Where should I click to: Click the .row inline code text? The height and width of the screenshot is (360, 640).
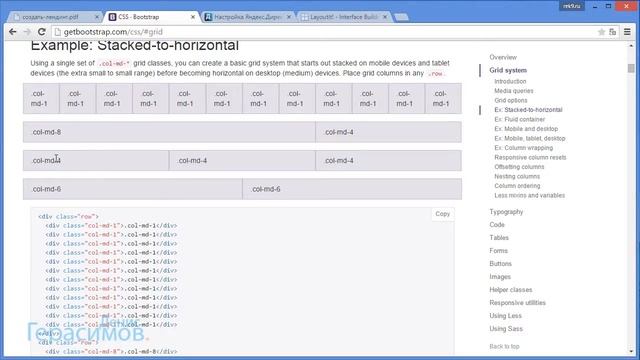436,74
